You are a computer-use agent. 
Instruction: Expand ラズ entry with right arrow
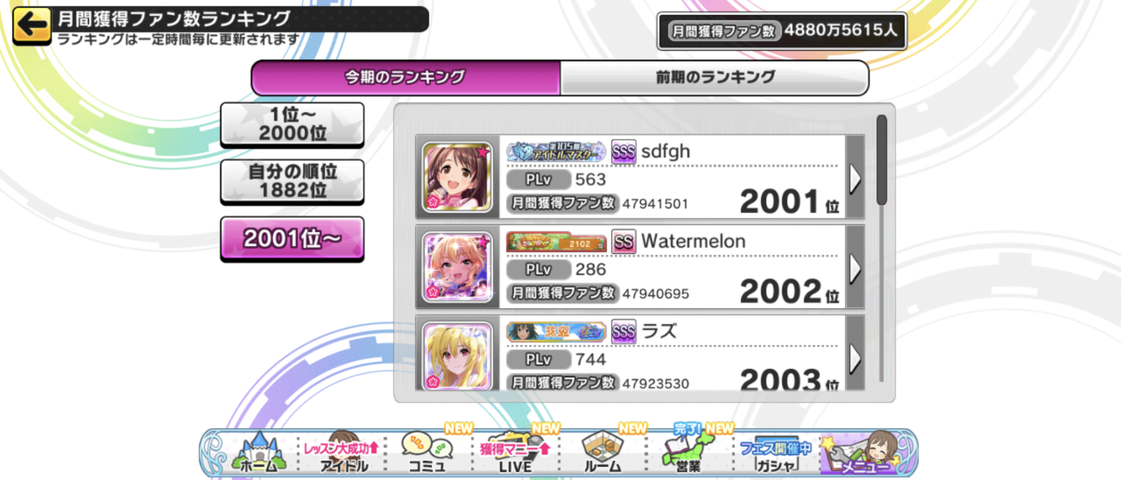click(x=854, y=356)
